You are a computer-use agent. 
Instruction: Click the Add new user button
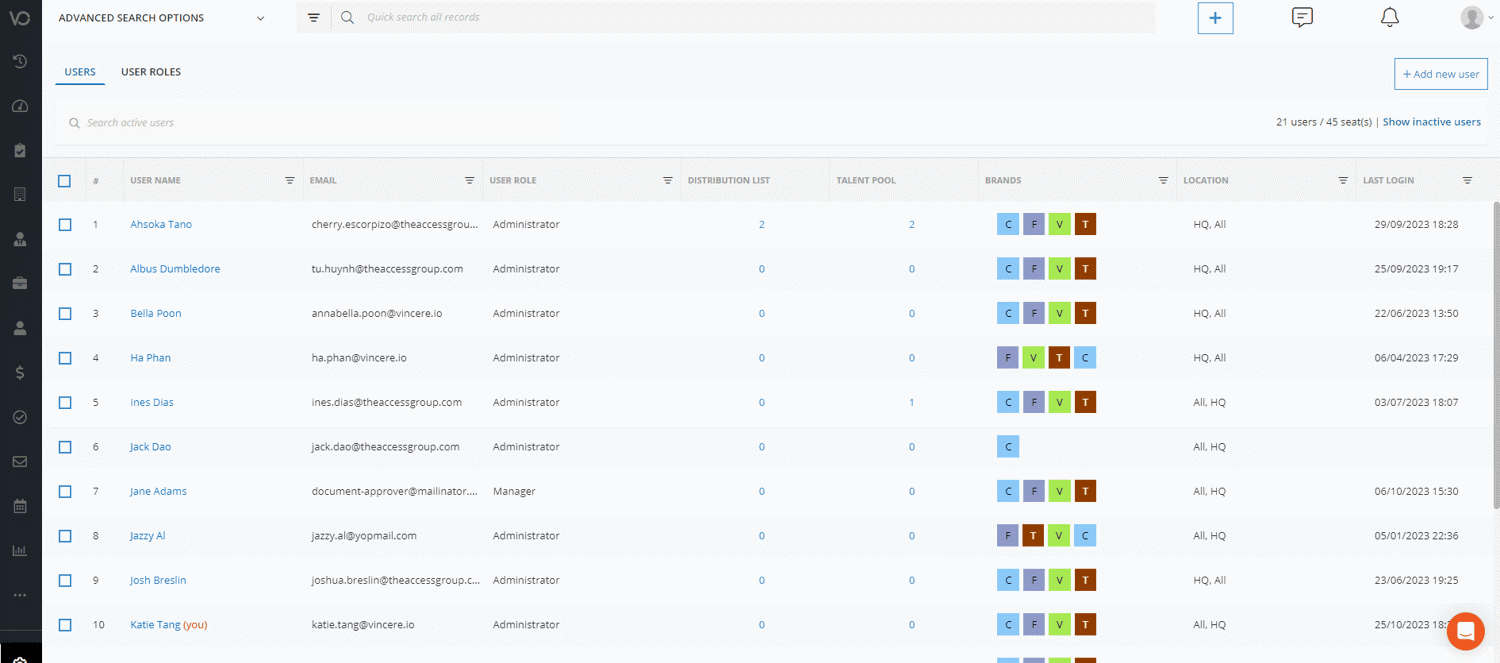coord(1441,74)
